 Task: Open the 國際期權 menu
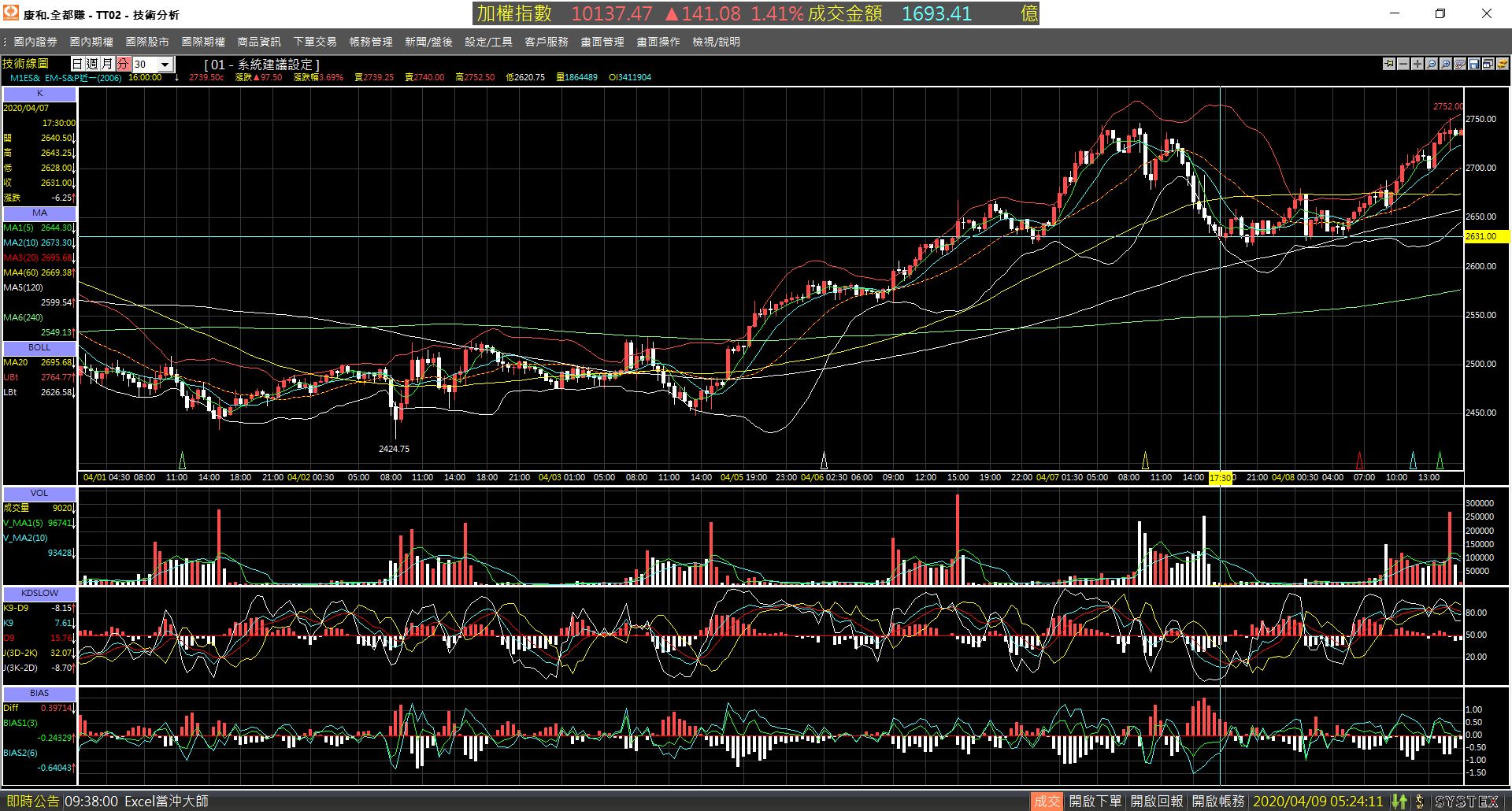click(203, 42)
